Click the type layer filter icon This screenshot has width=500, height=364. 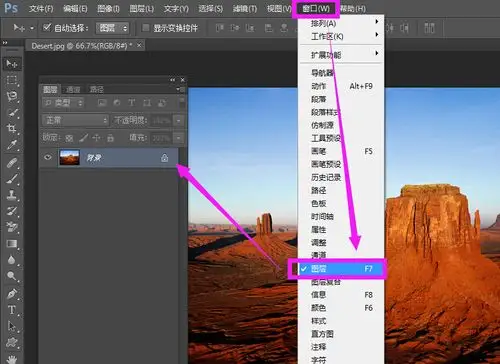pyautogui.click(x=132, y=103)
